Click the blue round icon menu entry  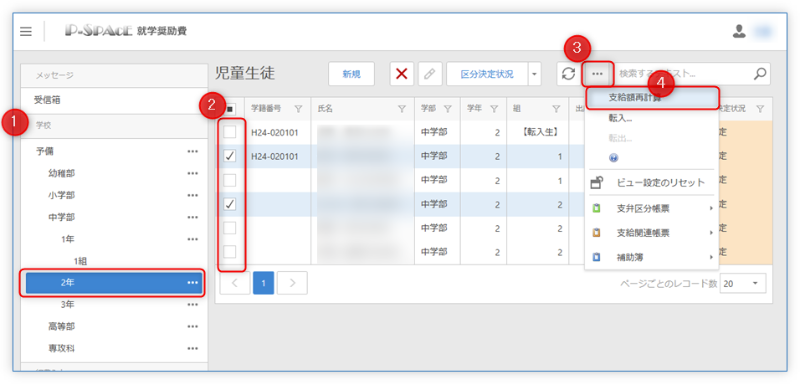tap(613, 158)
